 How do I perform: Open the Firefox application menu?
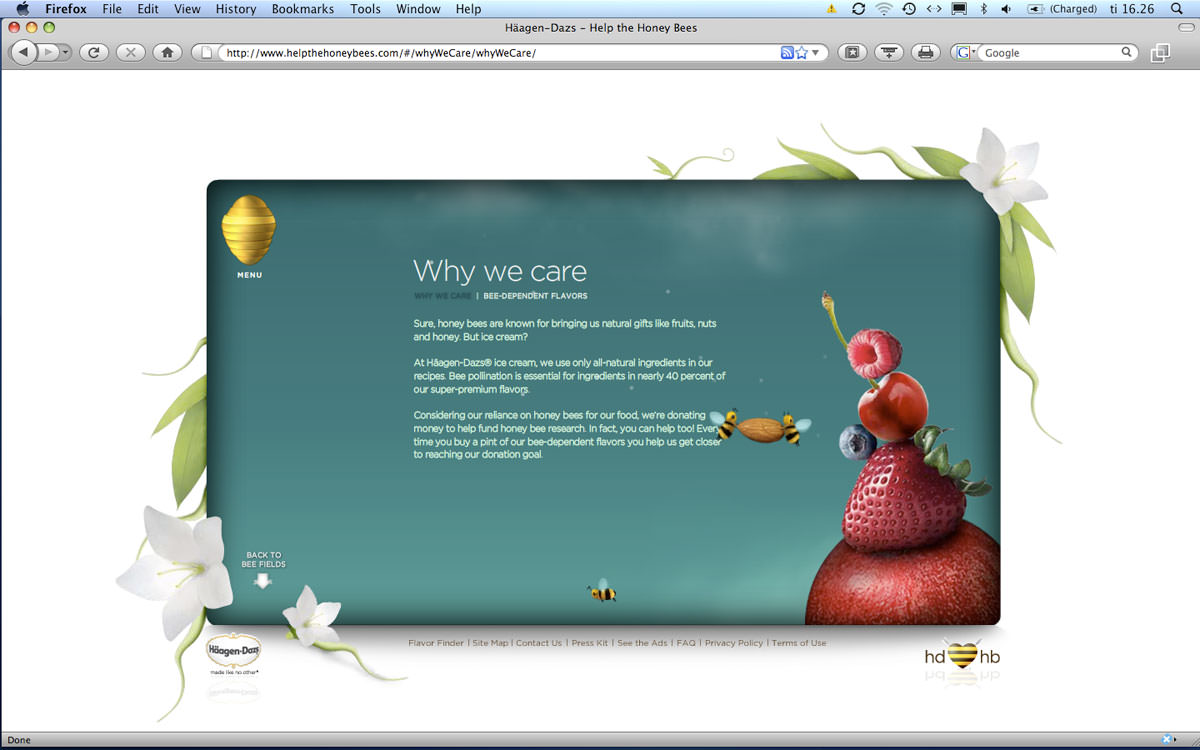point(66,9)
